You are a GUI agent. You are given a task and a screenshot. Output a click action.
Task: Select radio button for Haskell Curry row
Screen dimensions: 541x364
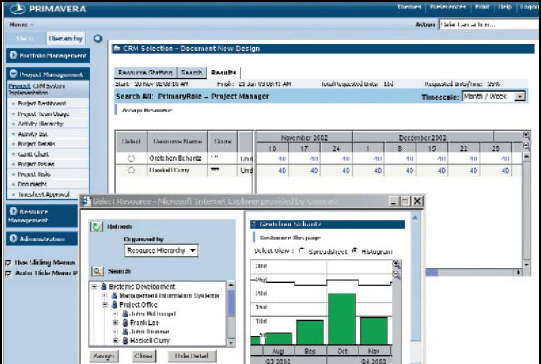pos(131,170)
